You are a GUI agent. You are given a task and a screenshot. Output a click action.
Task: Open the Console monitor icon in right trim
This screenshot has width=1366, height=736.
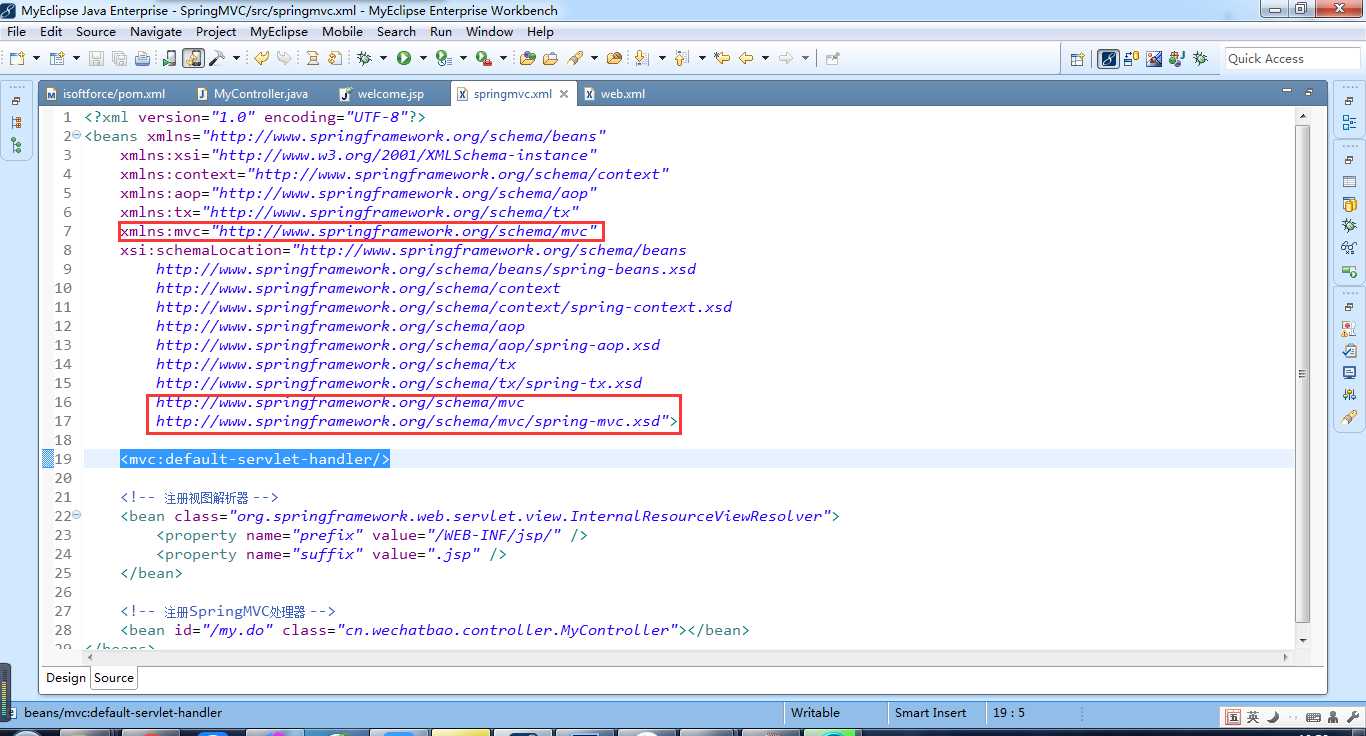pyautogui.click(x=1349, y=373)
